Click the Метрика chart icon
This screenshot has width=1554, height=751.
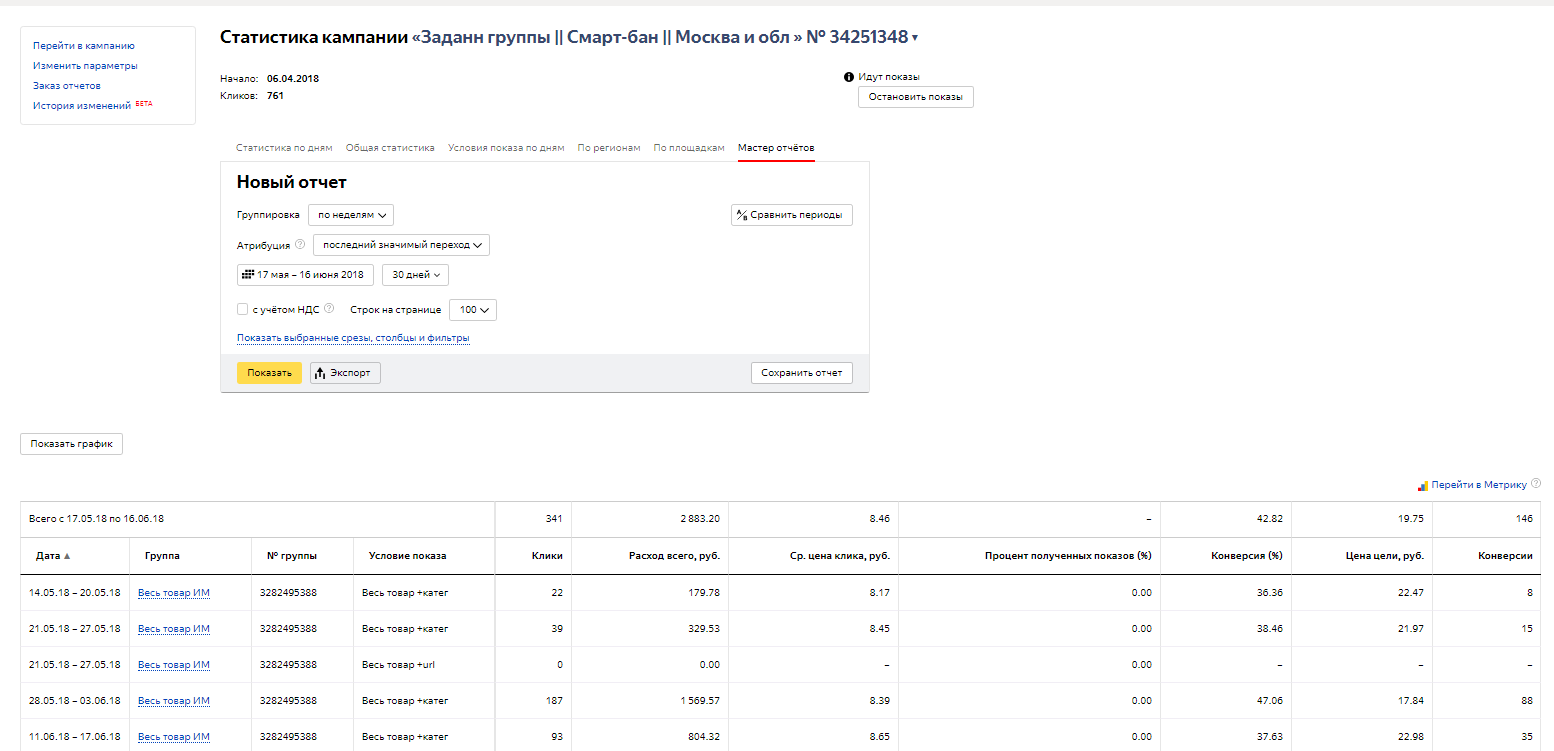1422,486
